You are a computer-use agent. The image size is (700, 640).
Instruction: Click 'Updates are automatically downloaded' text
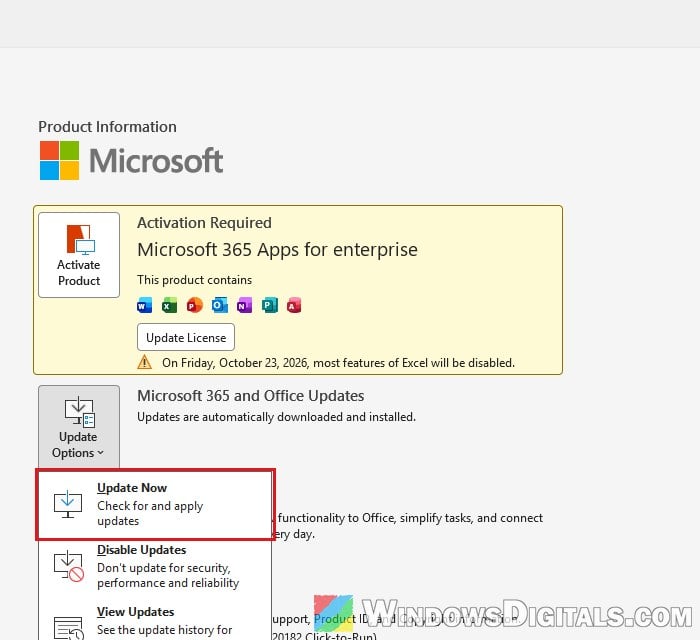(276, 417)
